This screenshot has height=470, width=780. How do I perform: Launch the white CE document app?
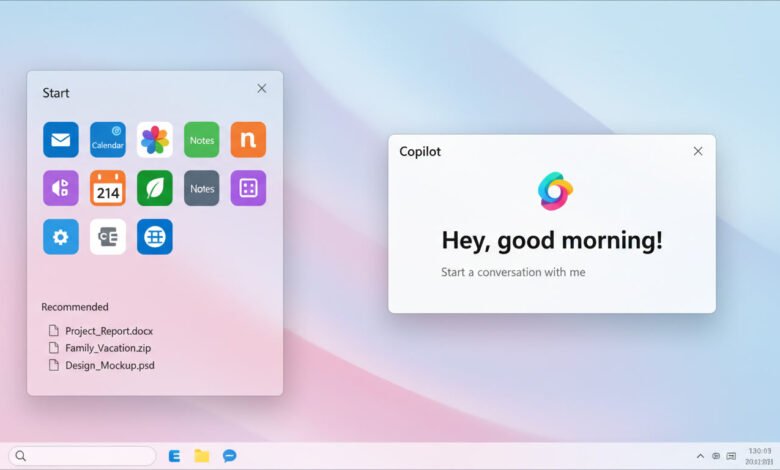point(107,237)
